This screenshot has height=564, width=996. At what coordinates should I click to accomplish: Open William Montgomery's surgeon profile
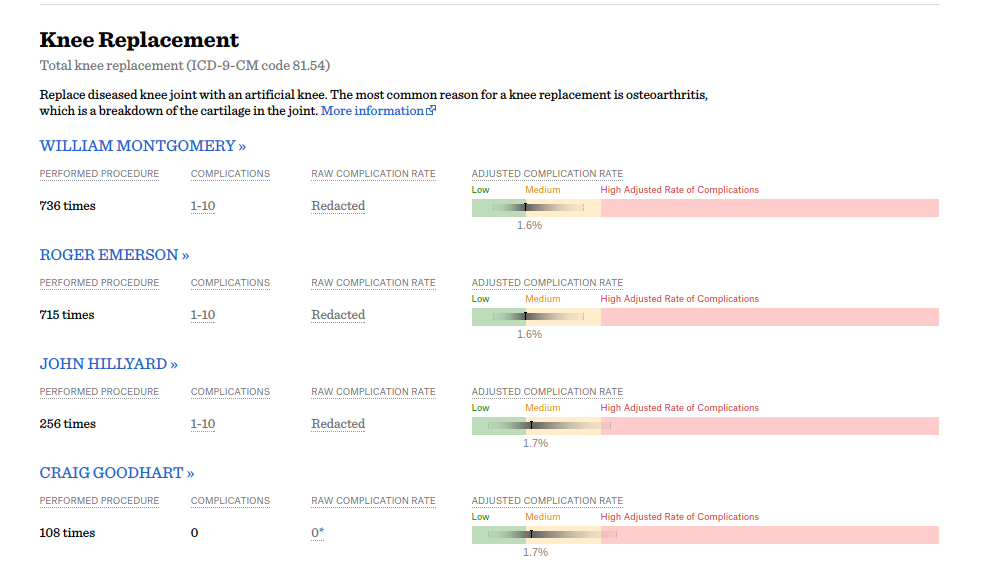coord(143,146)
